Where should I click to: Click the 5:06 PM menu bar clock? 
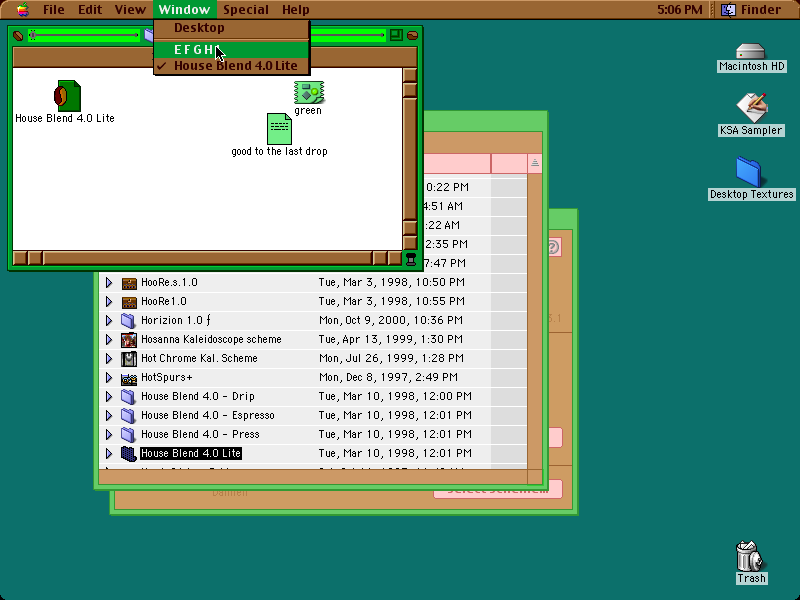click(680, 9)
